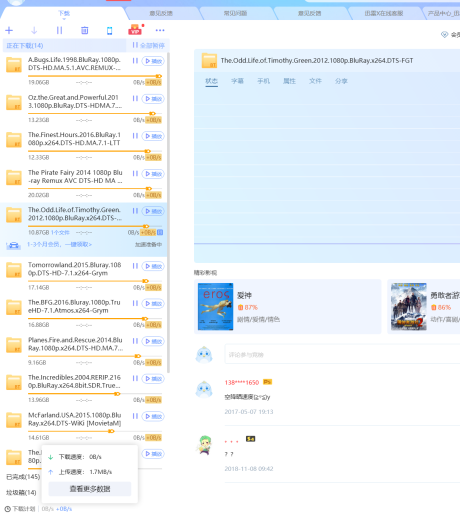This screenshot has height=514, width=460.
Task: Pause The Pirate Fairy 2014 download
Action: tap(135, 173)
